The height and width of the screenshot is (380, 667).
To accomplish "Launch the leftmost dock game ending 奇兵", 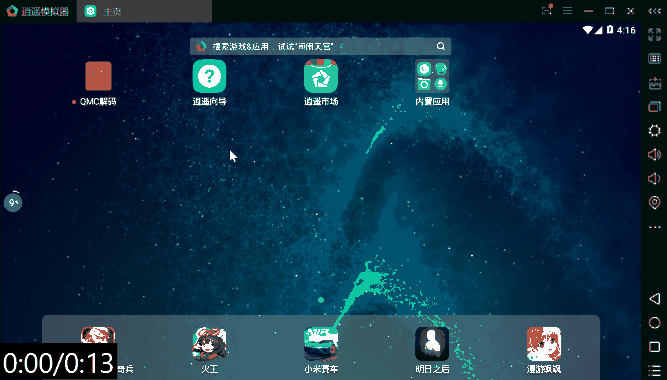I will point(98,335).
